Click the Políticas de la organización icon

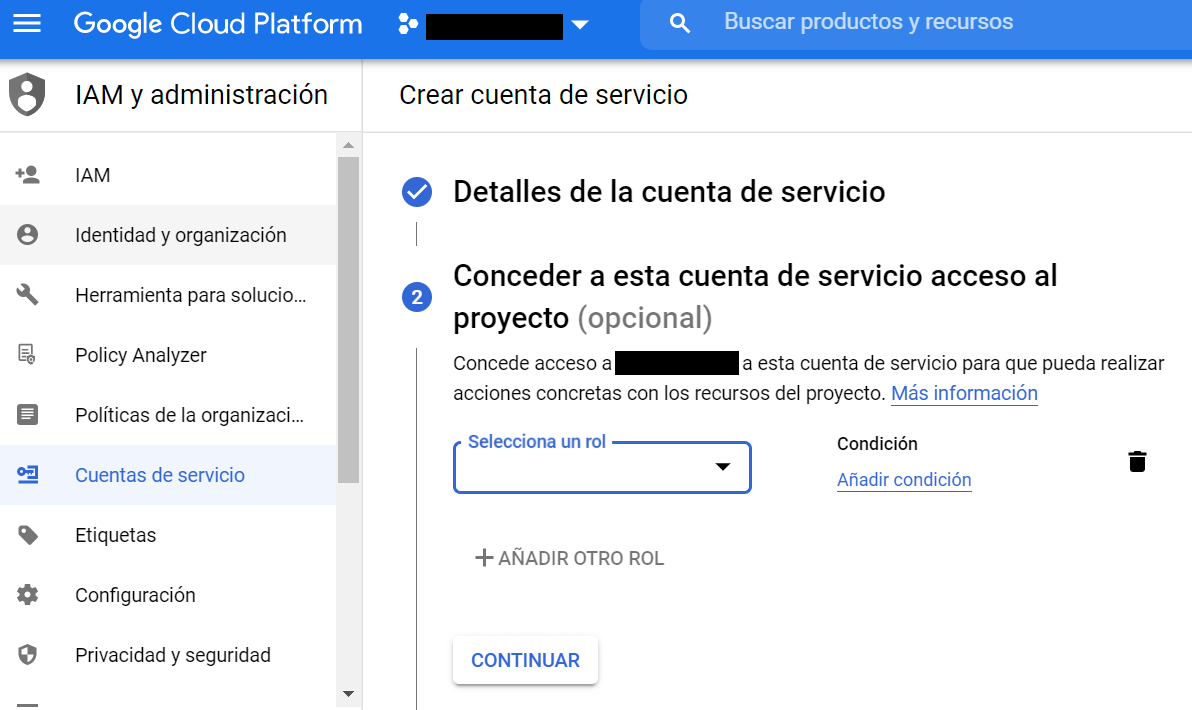click(x=27, y=414)
